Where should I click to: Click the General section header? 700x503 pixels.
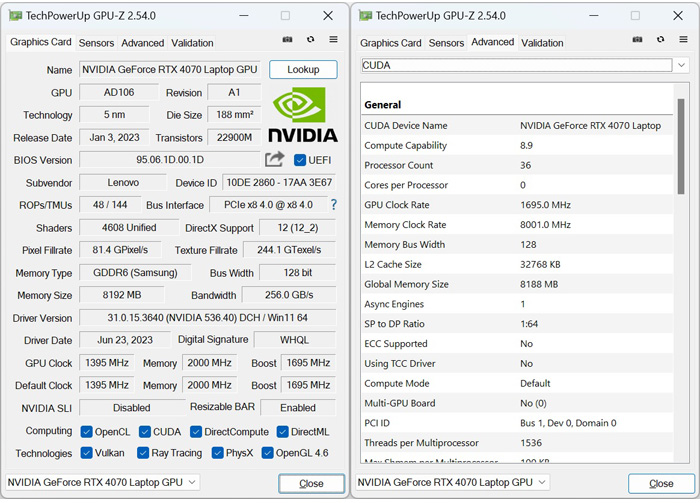point(383,105)
